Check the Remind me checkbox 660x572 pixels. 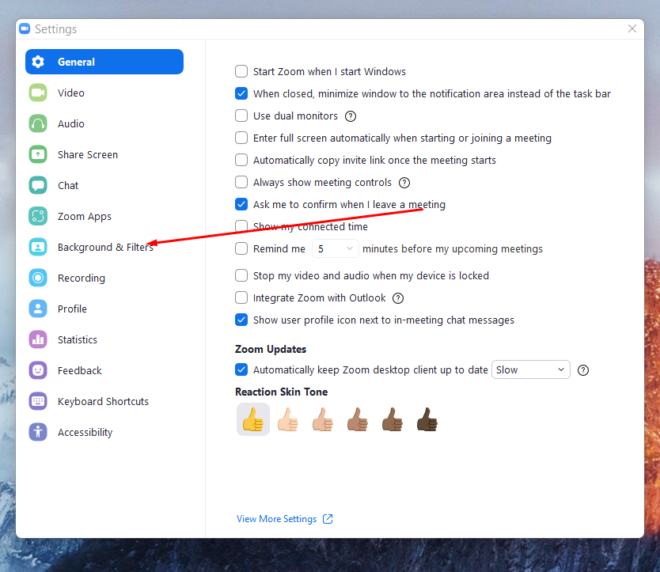241,248
